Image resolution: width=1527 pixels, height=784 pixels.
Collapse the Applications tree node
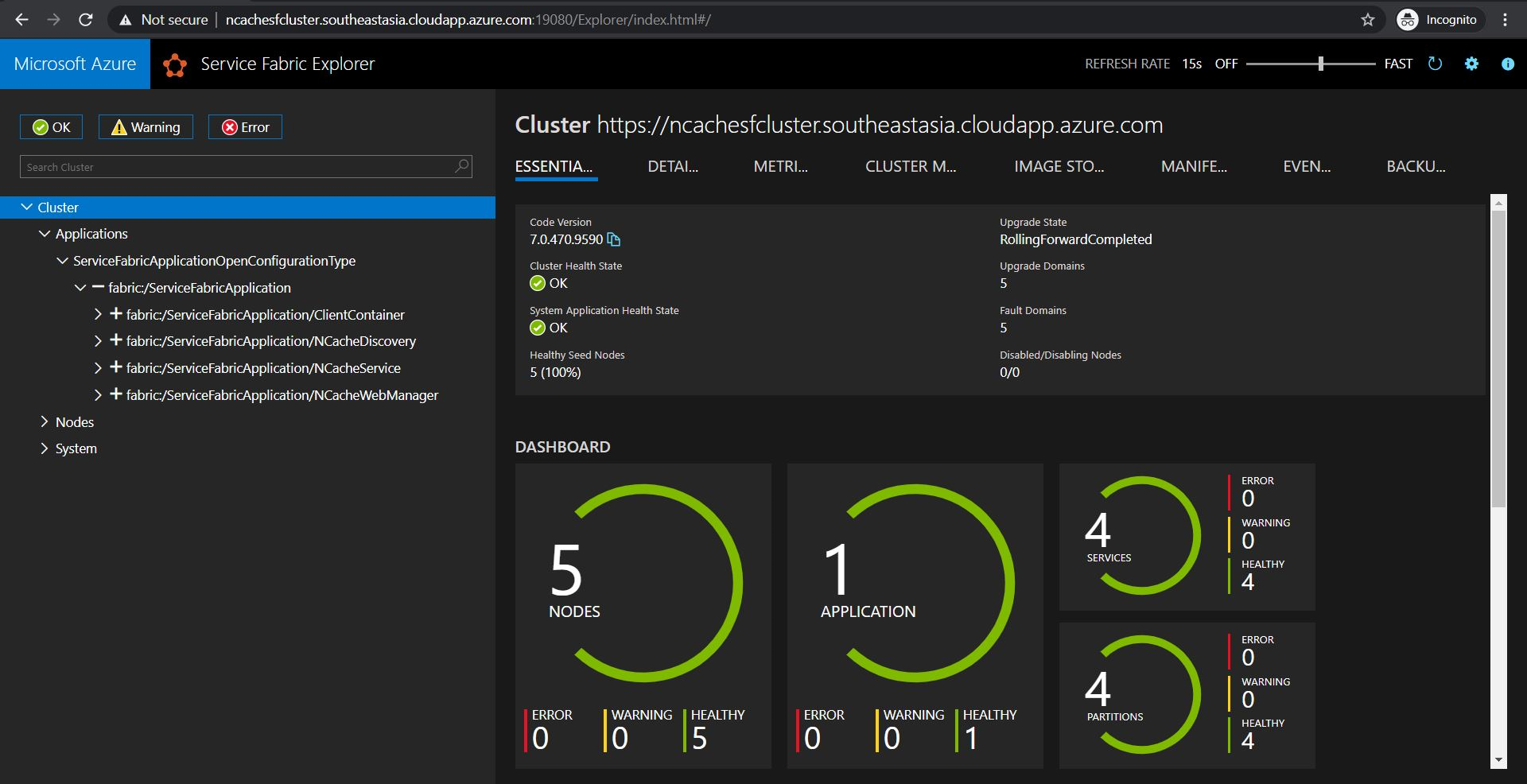pos(45,234)
